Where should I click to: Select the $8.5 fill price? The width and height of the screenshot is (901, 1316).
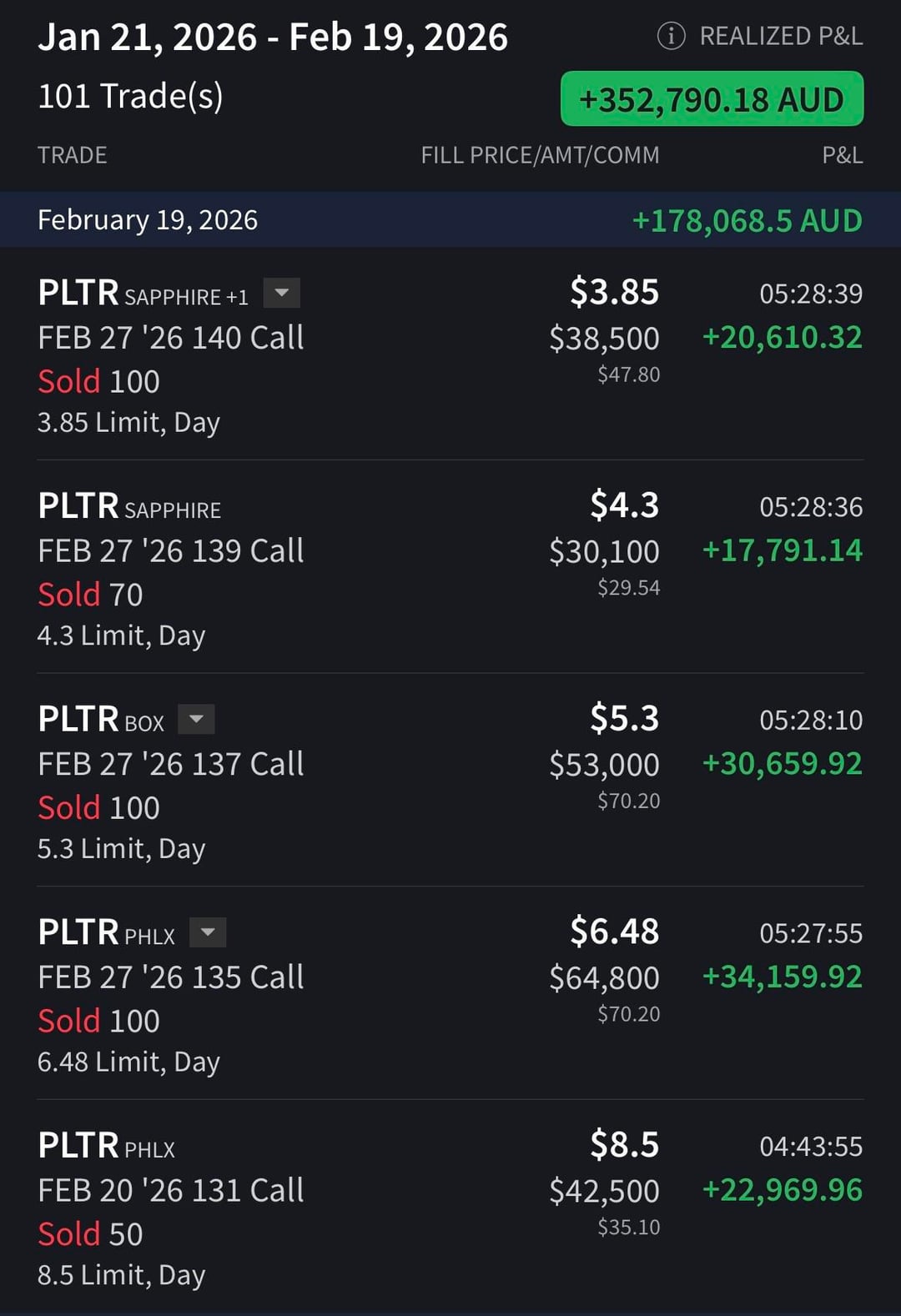coord(624,1145)
